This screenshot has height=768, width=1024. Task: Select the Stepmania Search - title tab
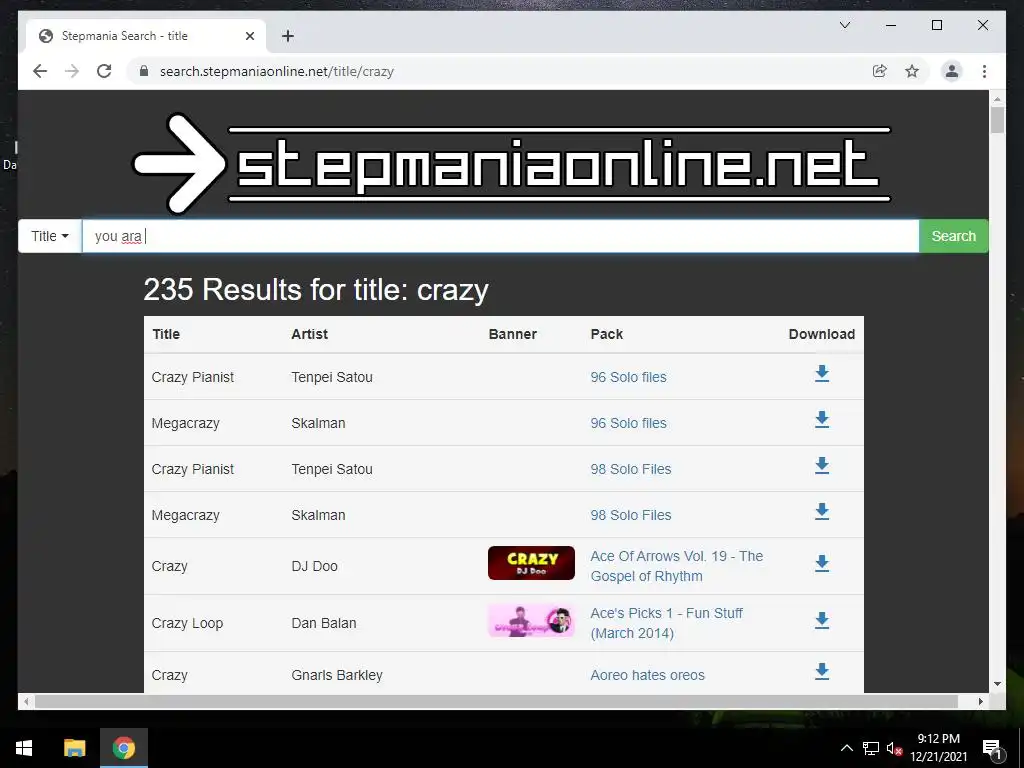(x=146, y=36)
